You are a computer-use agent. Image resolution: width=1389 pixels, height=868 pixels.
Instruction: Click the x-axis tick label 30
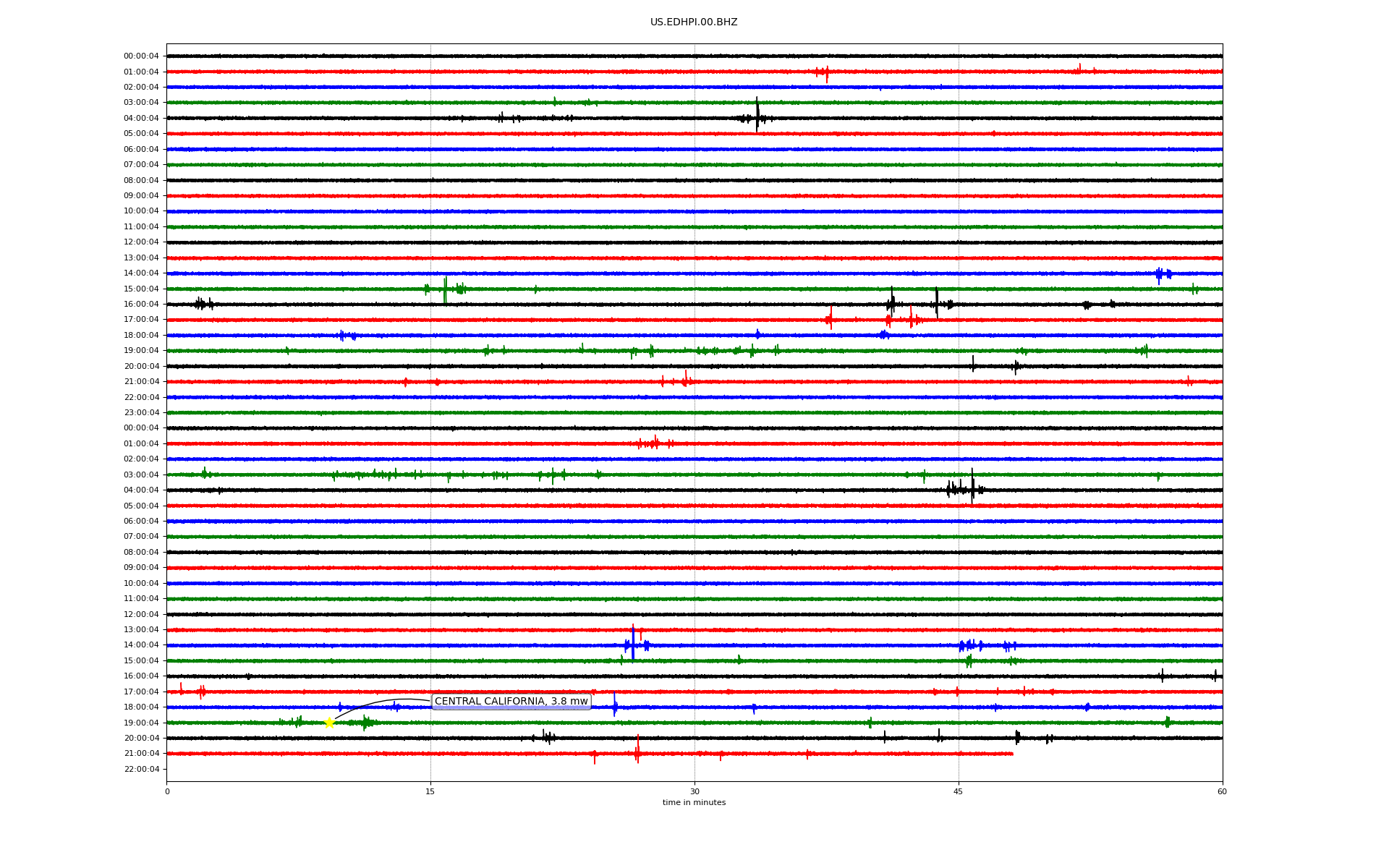[694, 791]
